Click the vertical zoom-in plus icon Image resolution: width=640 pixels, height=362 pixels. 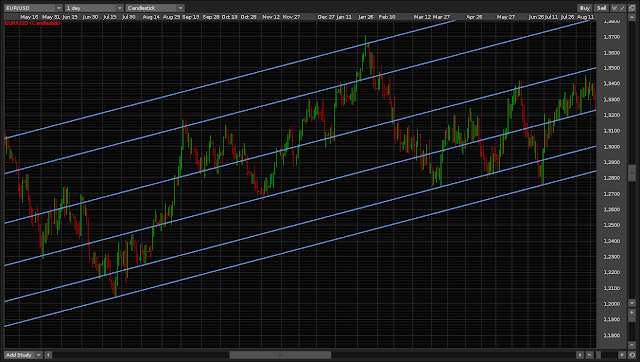pyautogui.click(x=632, y=313)
